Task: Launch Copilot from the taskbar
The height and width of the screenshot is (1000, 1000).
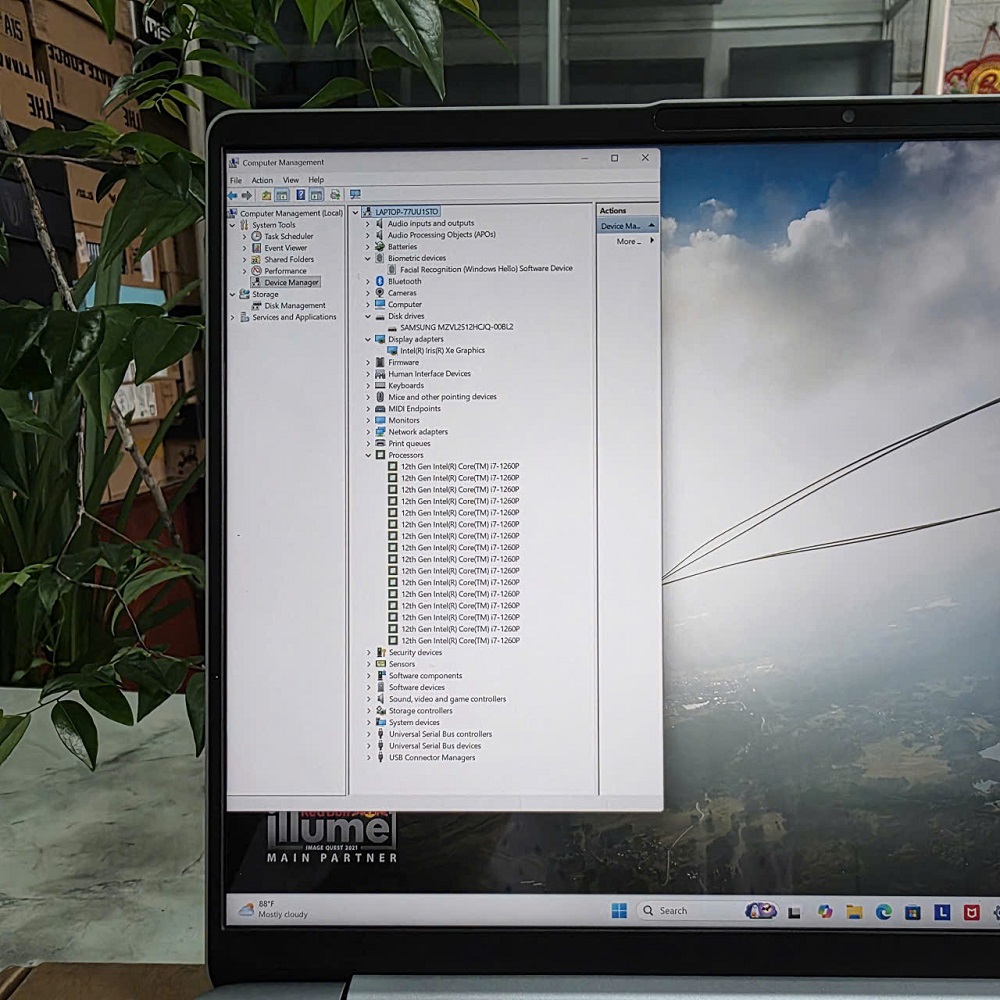Action: [x=825, y=912]
